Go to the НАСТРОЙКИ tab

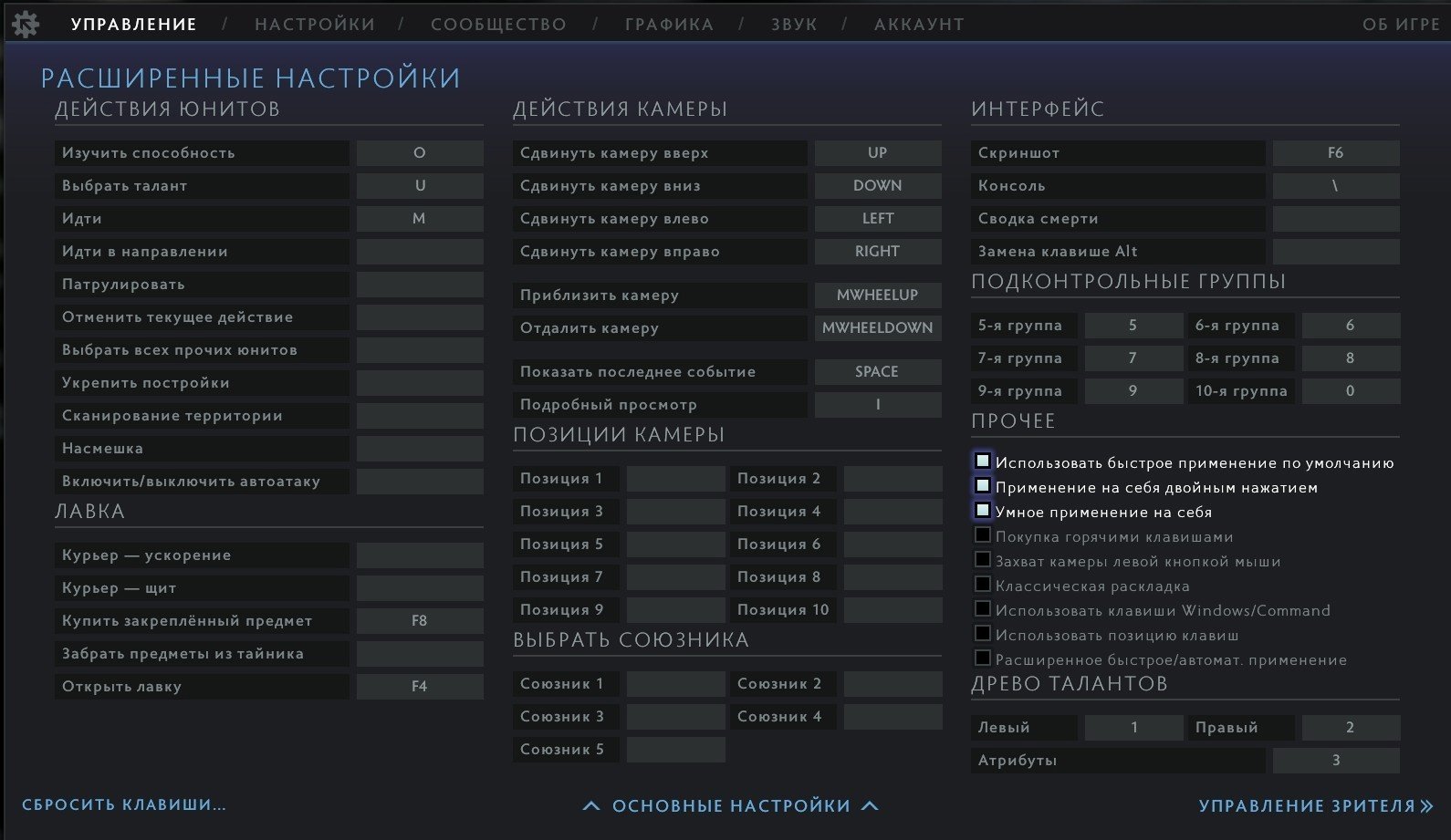click(315, 25)
